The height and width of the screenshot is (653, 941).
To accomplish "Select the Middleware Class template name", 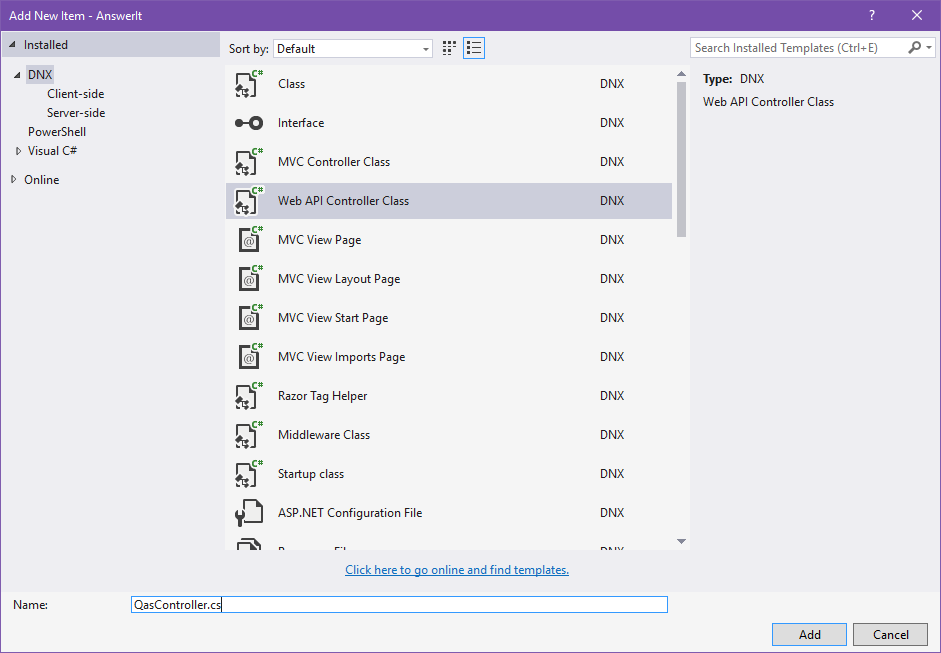I will pos(324,435).
